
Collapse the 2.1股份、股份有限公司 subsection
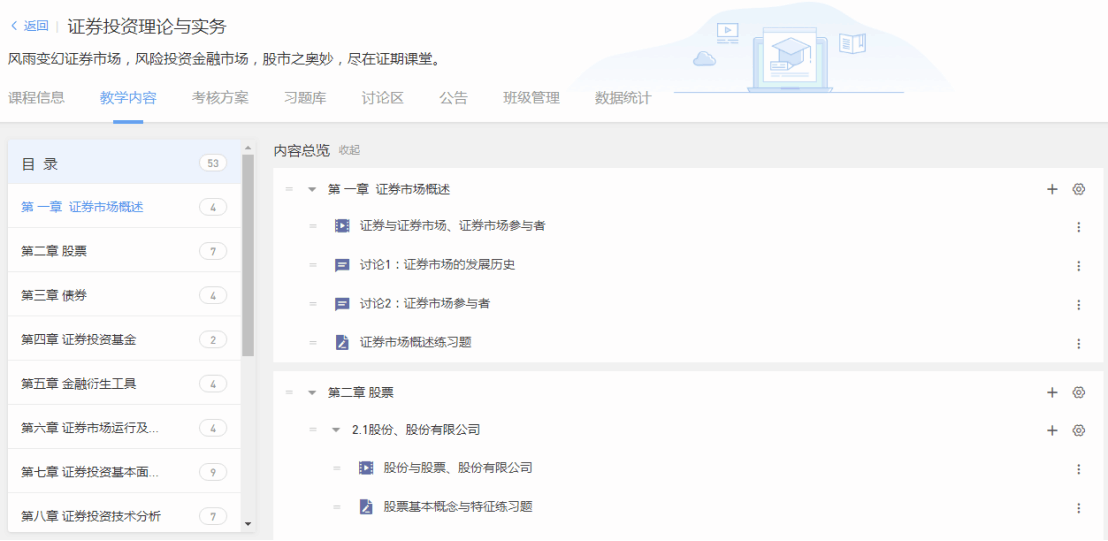336,430
